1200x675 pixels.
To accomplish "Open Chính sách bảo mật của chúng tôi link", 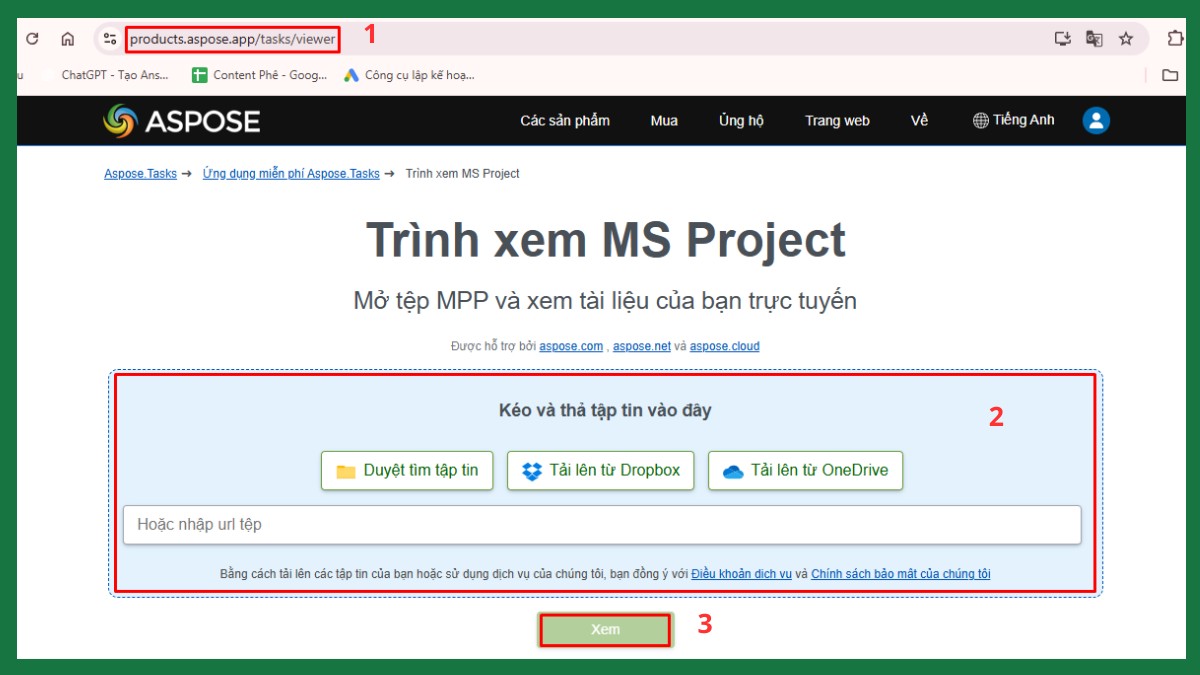I will pyautogui.click(x=901, y=574).
